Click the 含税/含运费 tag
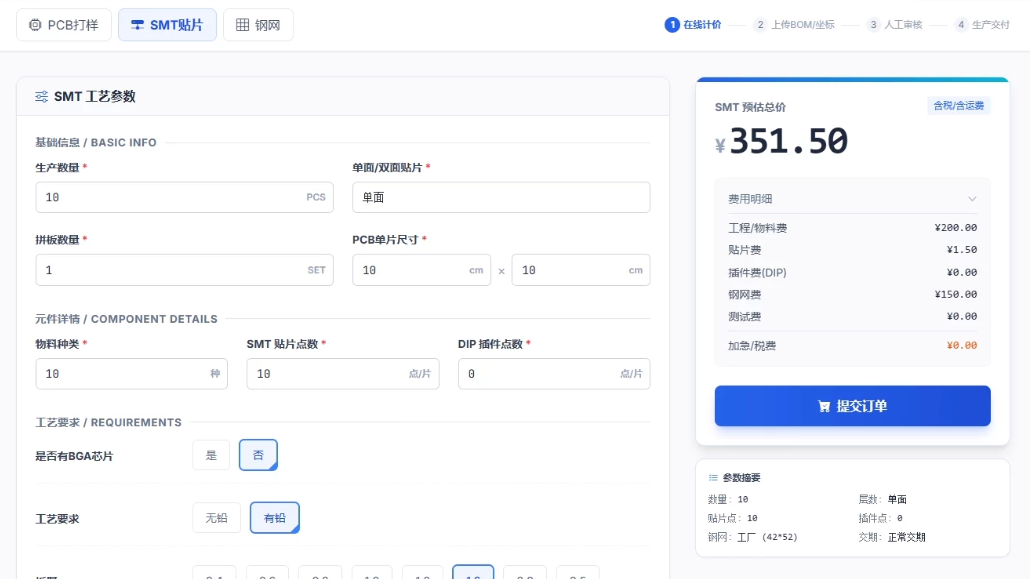The image size is (1030, 579). point(958,106)
